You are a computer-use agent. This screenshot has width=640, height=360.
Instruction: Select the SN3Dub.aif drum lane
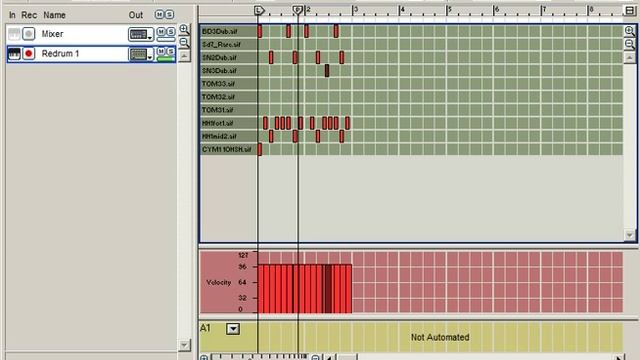pos(229,71)
